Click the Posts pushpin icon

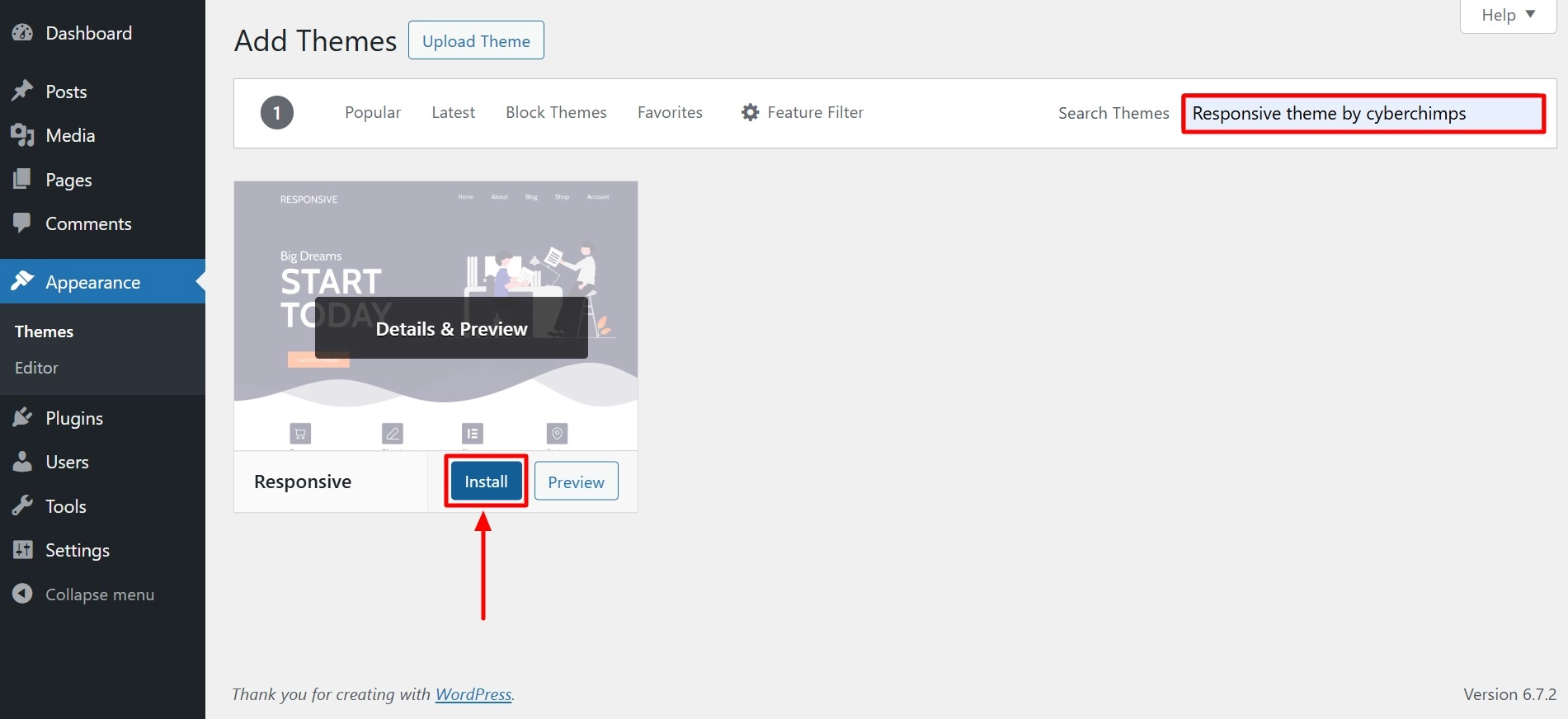click(22, 91)
